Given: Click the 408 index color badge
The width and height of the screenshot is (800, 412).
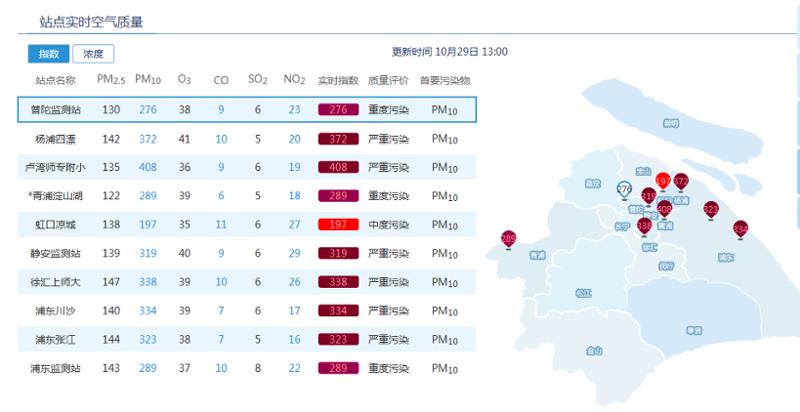Looking at the screenshot, I should click(338, 168).
